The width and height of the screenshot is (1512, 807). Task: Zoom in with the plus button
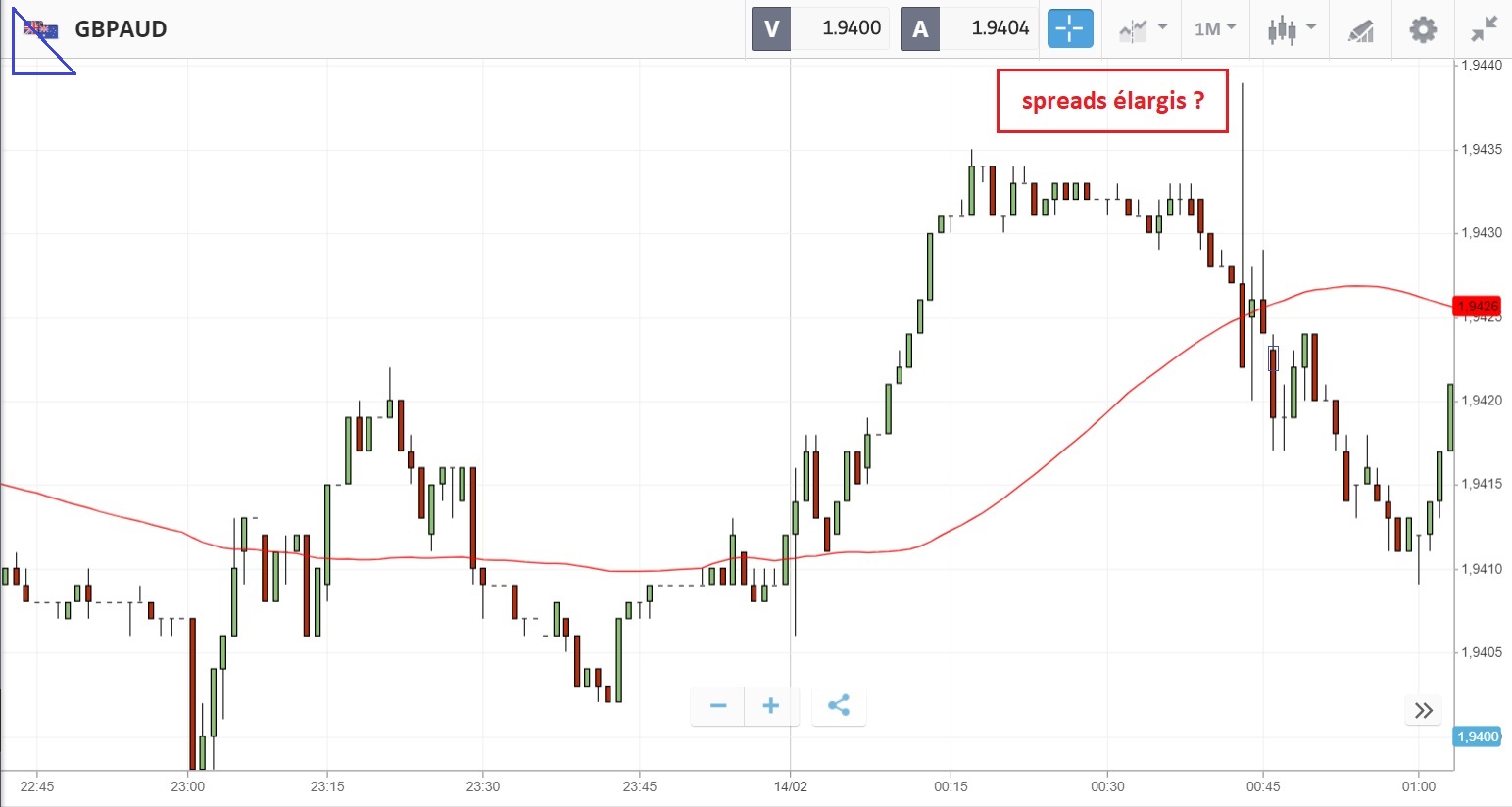pyautogui.click(x=771, y=705)
